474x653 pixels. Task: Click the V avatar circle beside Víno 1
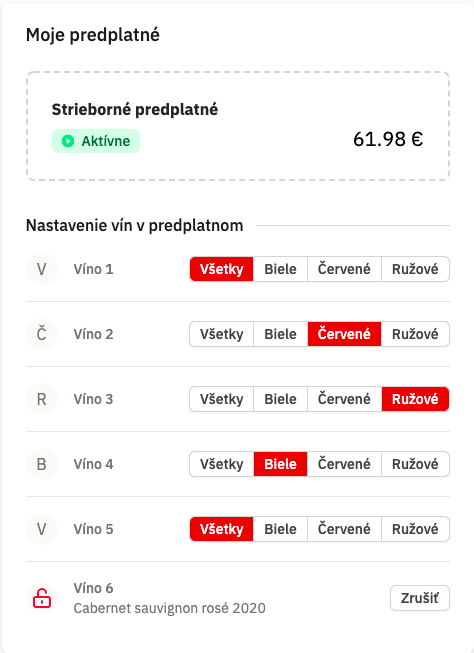pyautogui.click(x=42, y=269)
